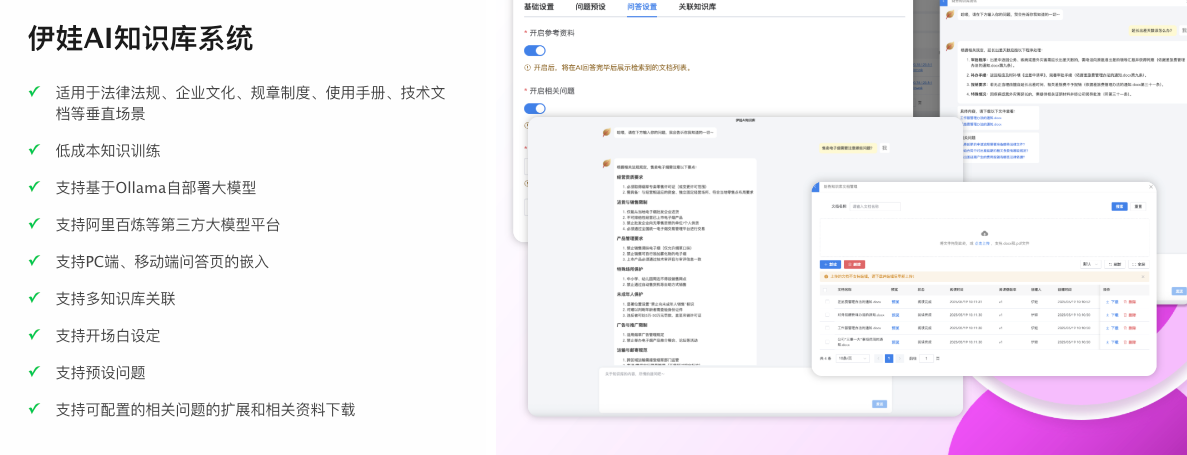Check the third document row checkbox
The height and width of the screenshot is (455, 1187).
coord(827,328)
